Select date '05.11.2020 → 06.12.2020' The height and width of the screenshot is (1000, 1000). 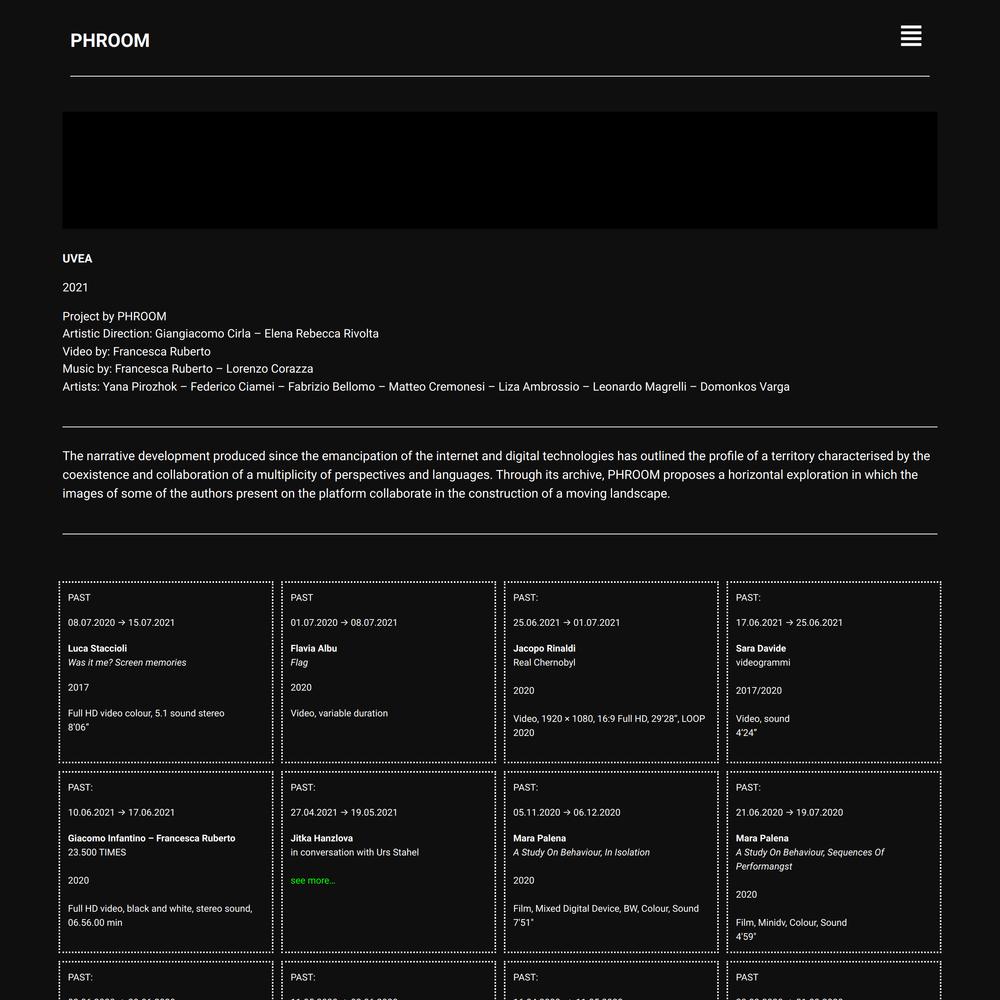[x=566, y=812]
